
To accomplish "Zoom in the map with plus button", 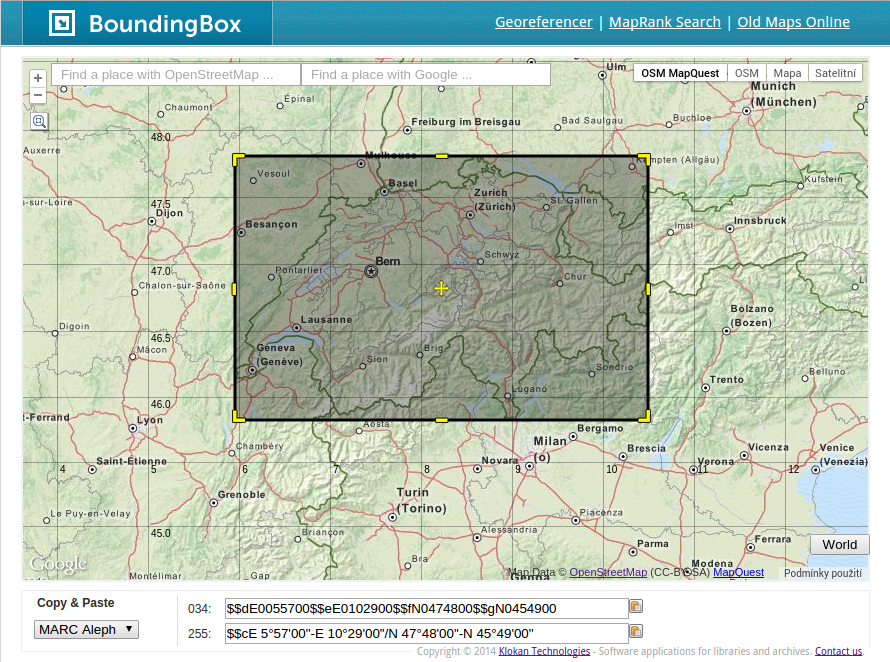I will (x=38, y=78).
